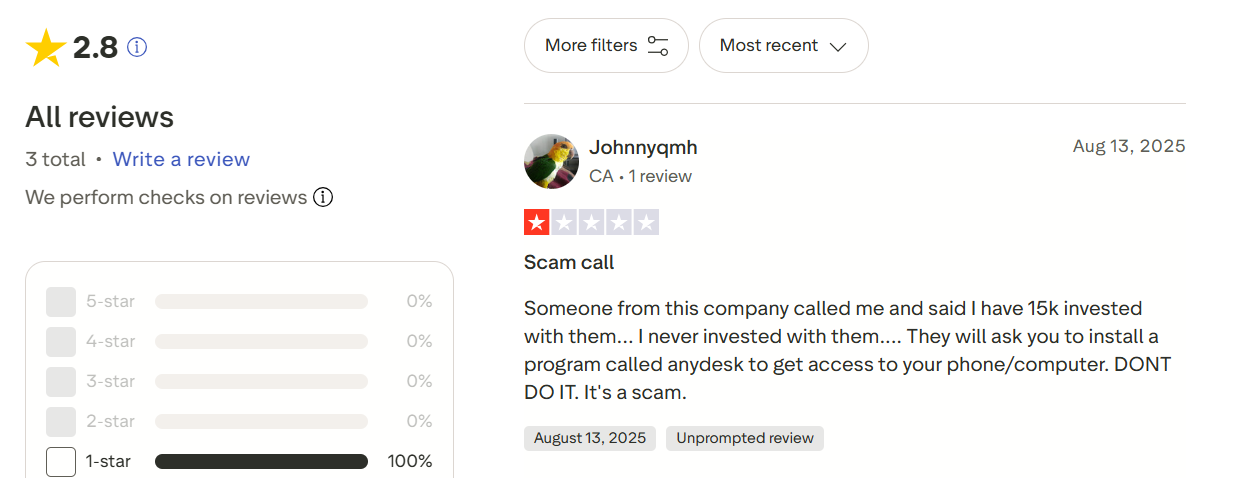The image size is (1237, 478).
Task: Click the filter sliders icon
Action: point(658,46)
